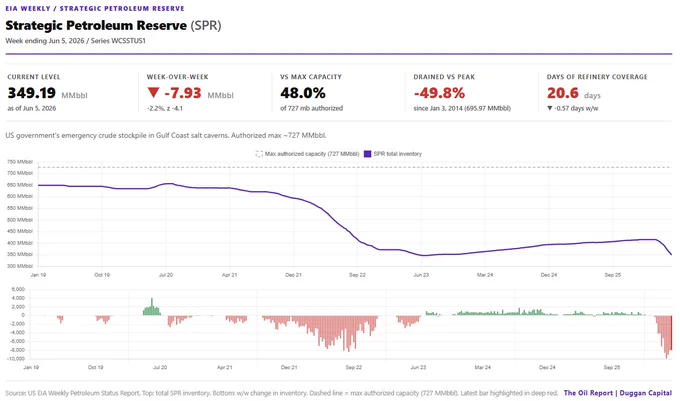
Task: Click the -49.8% drained vs peak figure
Action: 439,93
